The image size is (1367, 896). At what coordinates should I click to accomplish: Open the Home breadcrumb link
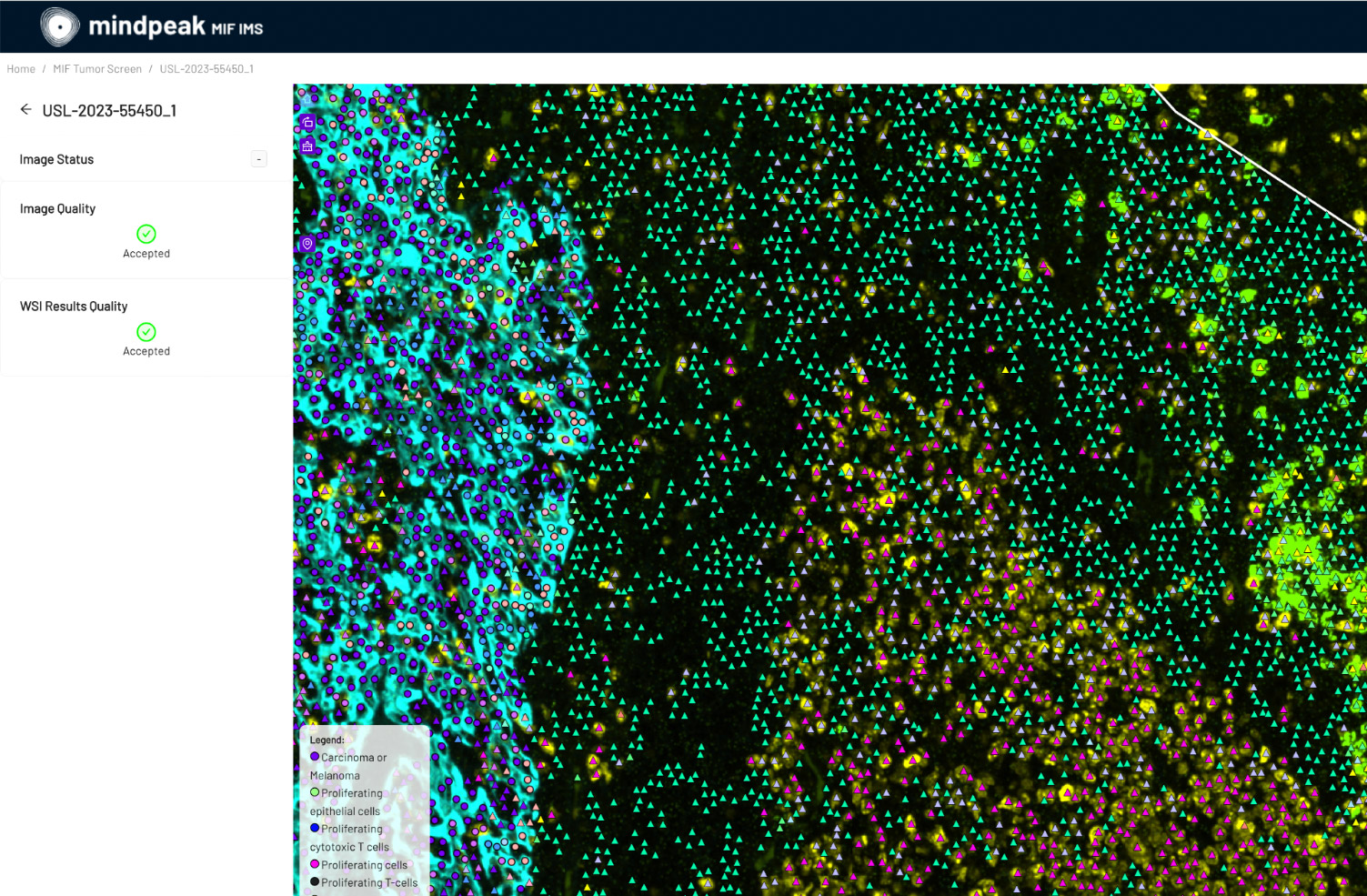(21, 69)
